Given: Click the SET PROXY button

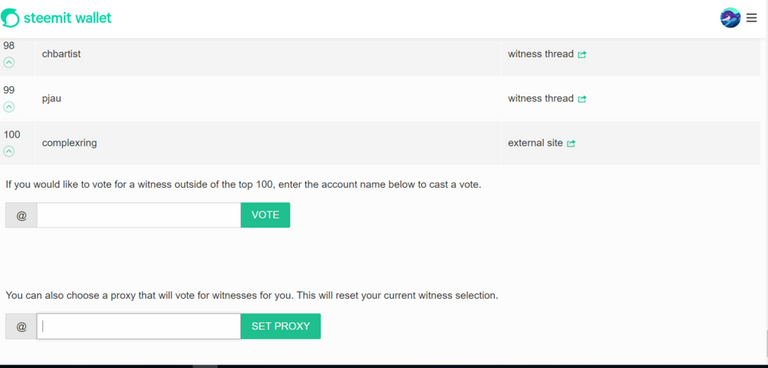Looking at the screenshot, I should point(281,326).
